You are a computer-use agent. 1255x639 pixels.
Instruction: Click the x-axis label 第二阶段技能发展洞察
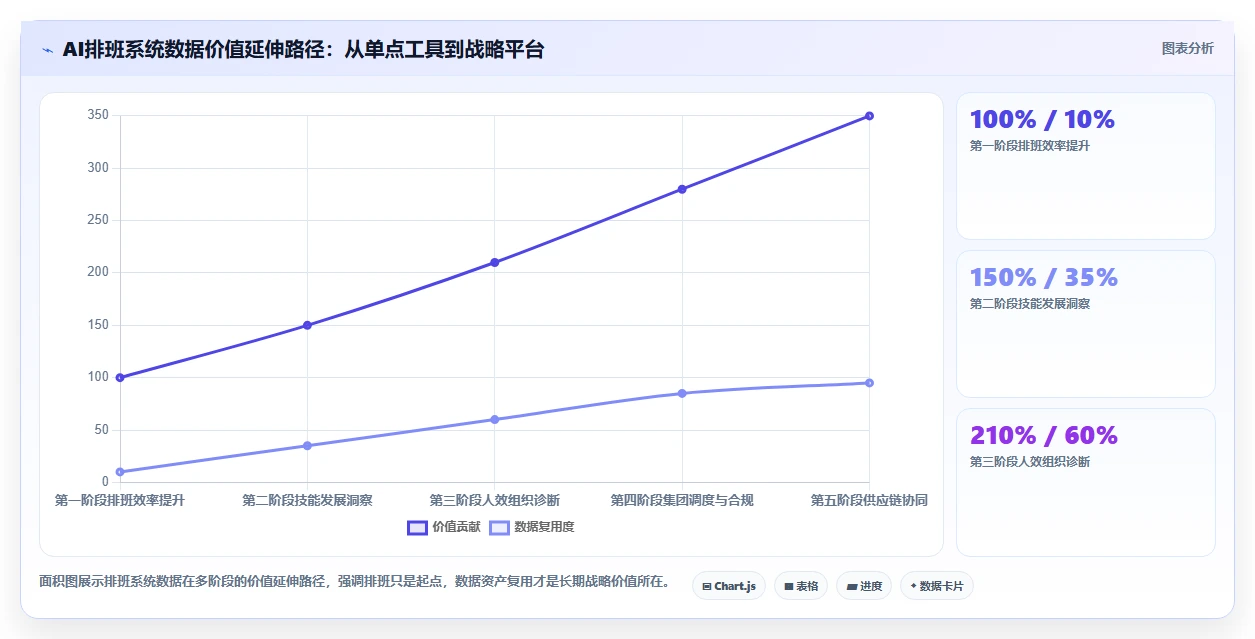307,500
